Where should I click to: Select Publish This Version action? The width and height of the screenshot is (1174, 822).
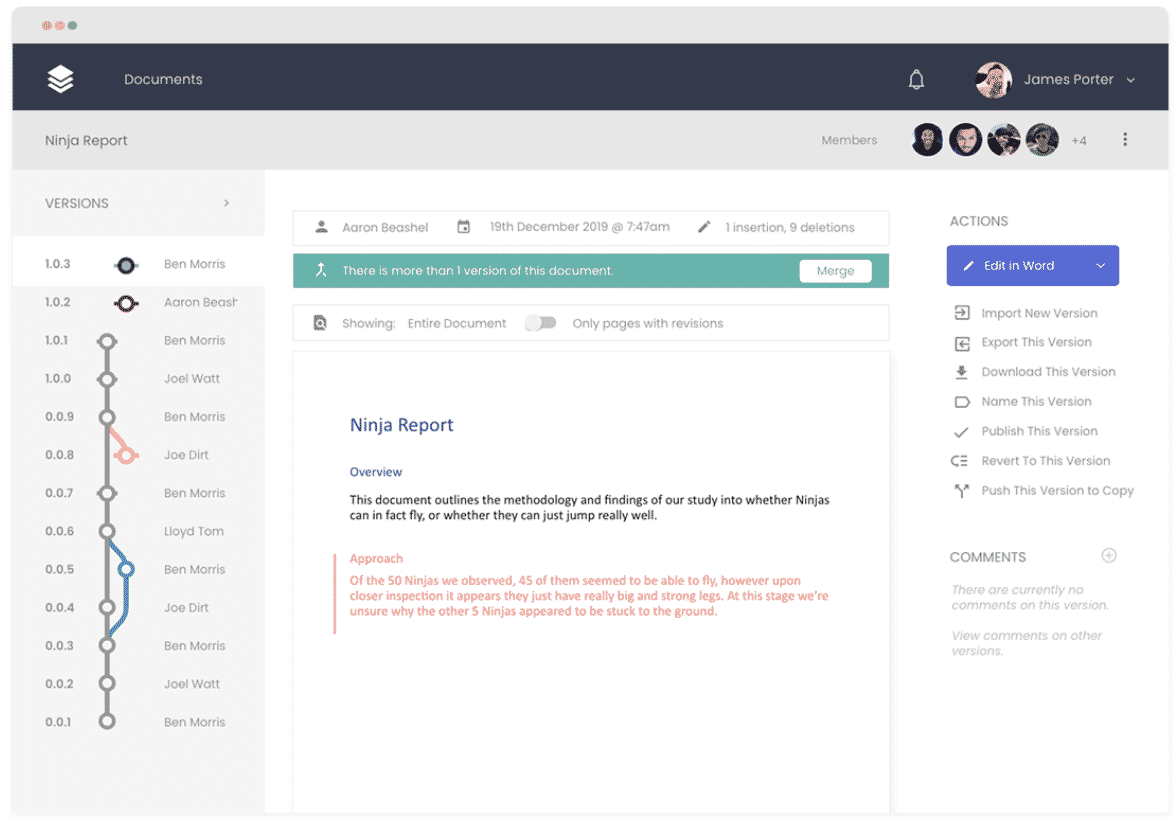(x=1039, y=431)
